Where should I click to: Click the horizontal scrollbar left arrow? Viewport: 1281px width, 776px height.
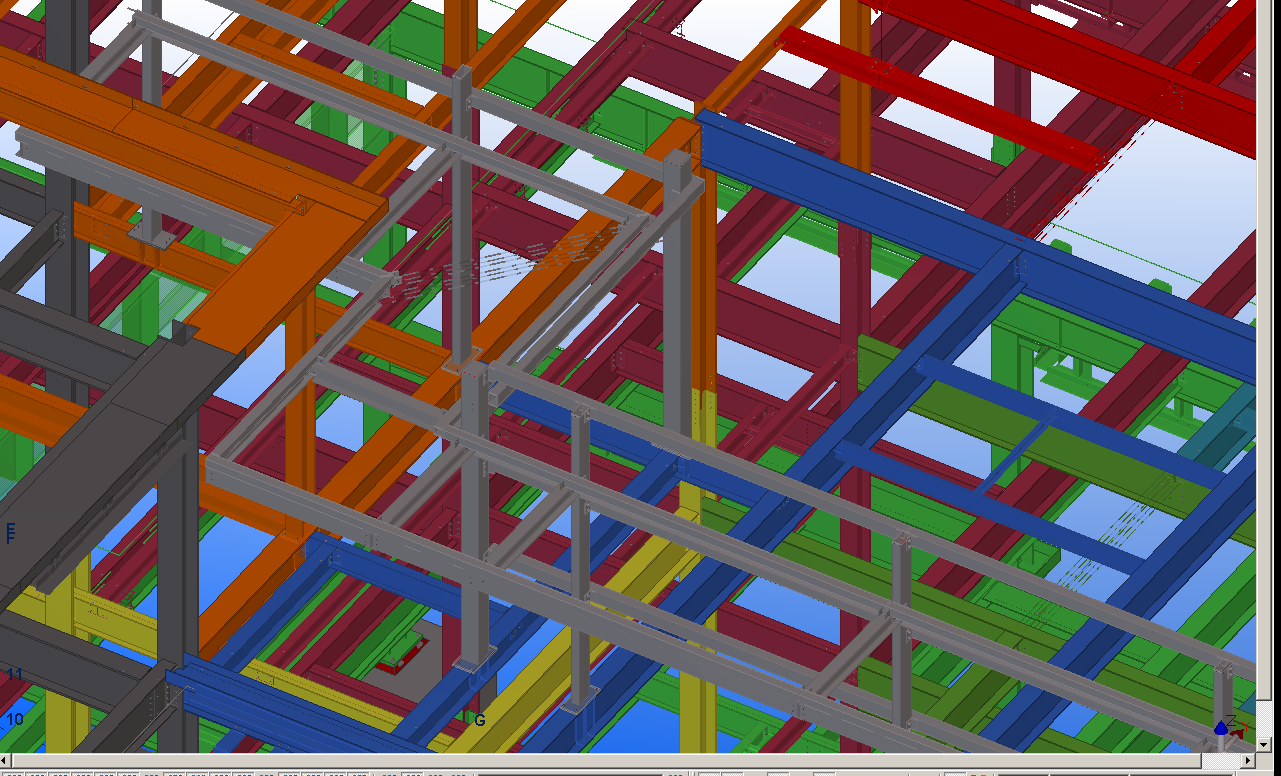pyautogui.click(x=7, y=761)
